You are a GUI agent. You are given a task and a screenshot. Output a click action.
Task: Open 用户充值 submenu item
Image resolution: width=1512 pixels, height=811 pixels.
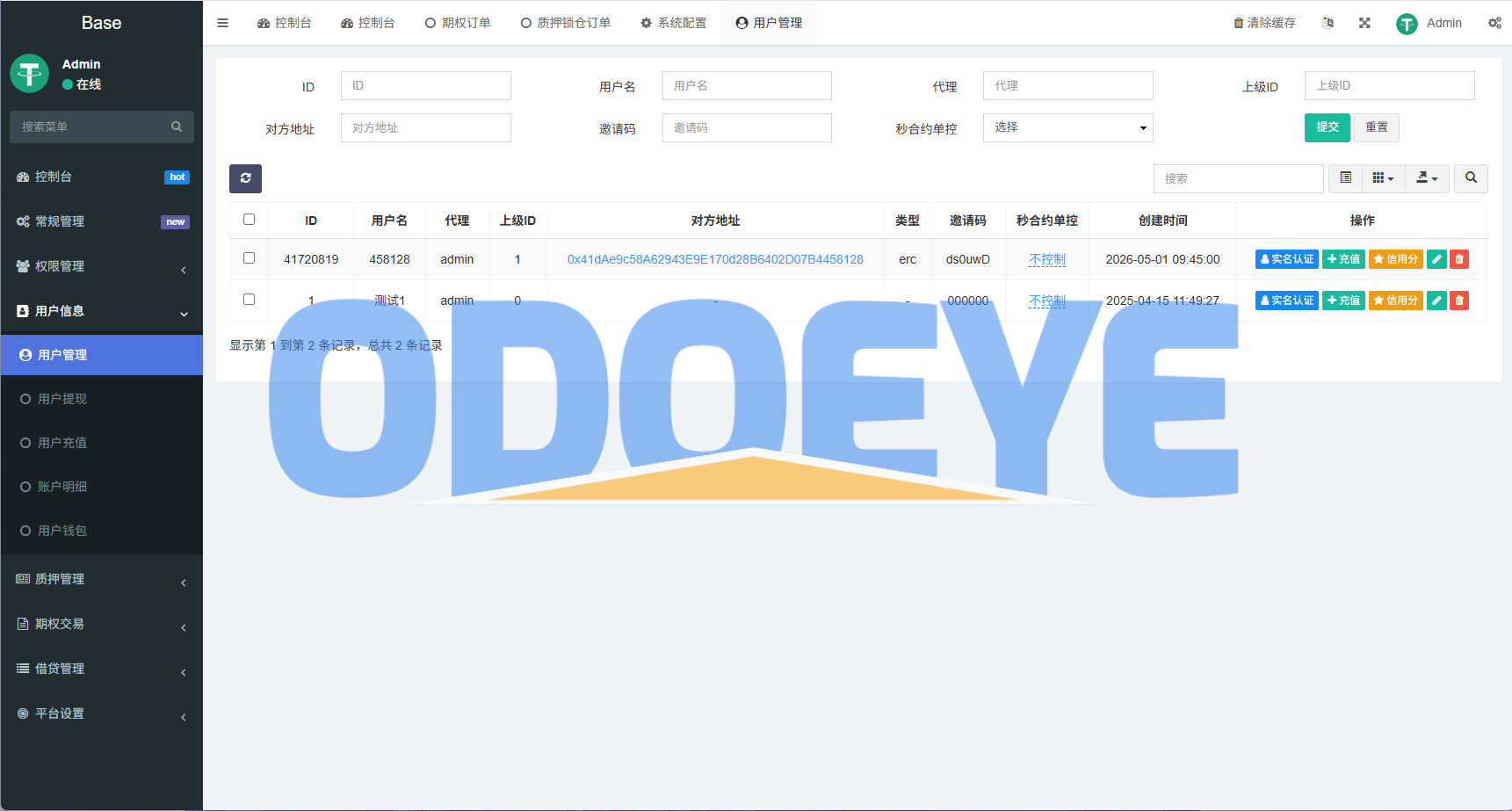click(101, 443)
